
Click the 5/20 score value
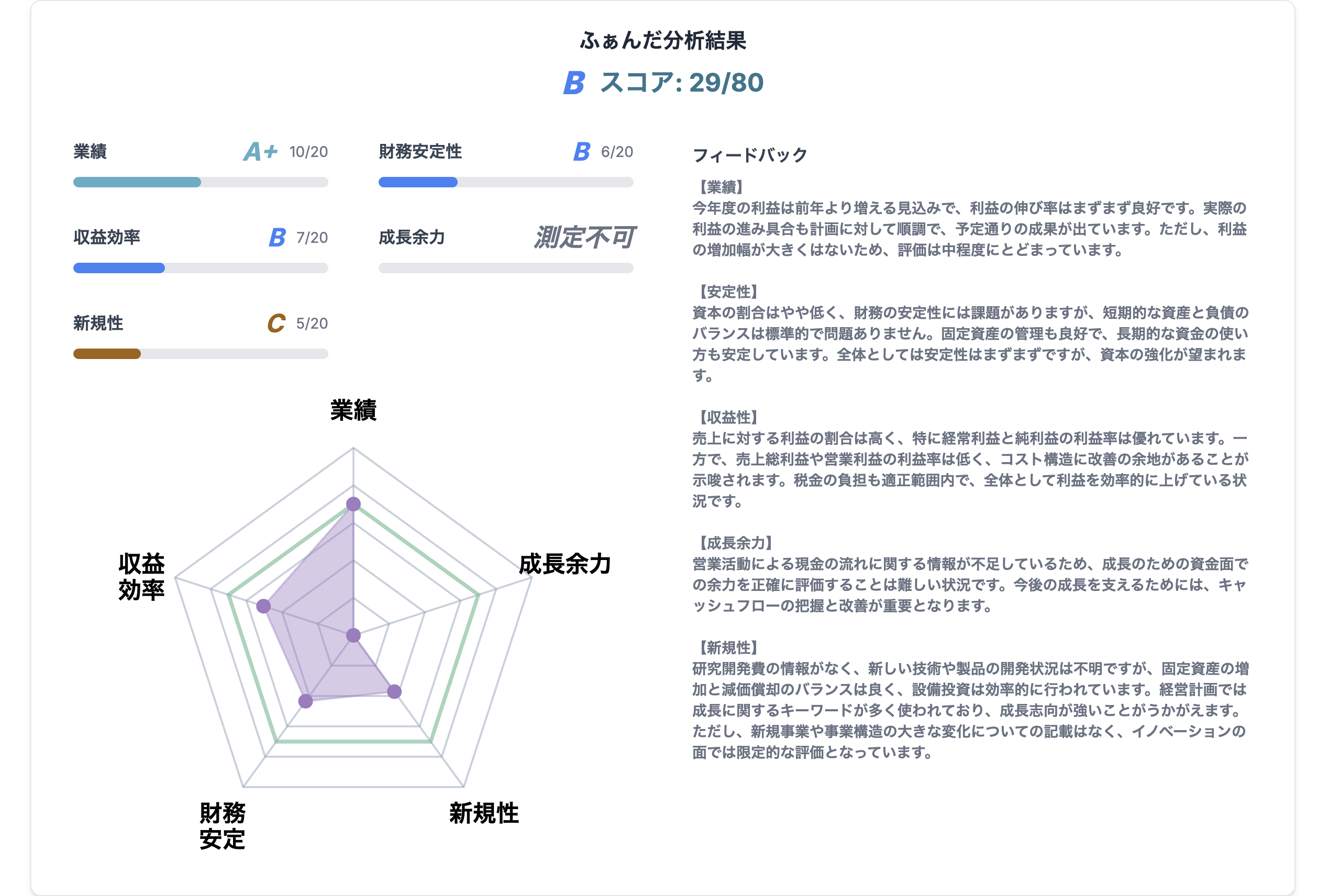312,323
